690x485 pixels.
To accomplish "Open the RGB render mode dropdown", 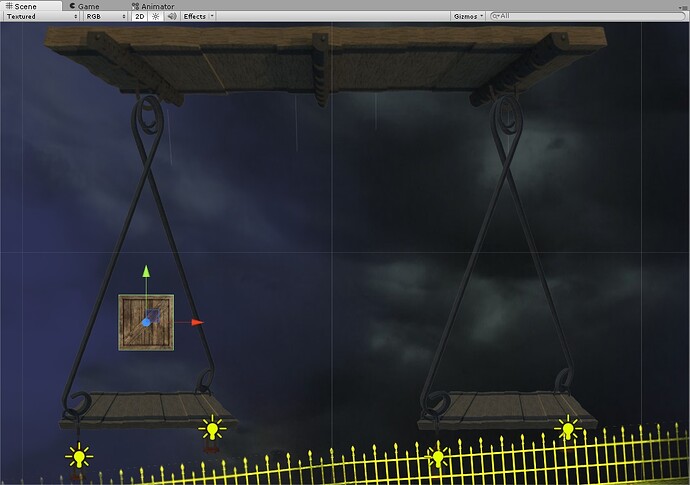I will click(106, 16).
